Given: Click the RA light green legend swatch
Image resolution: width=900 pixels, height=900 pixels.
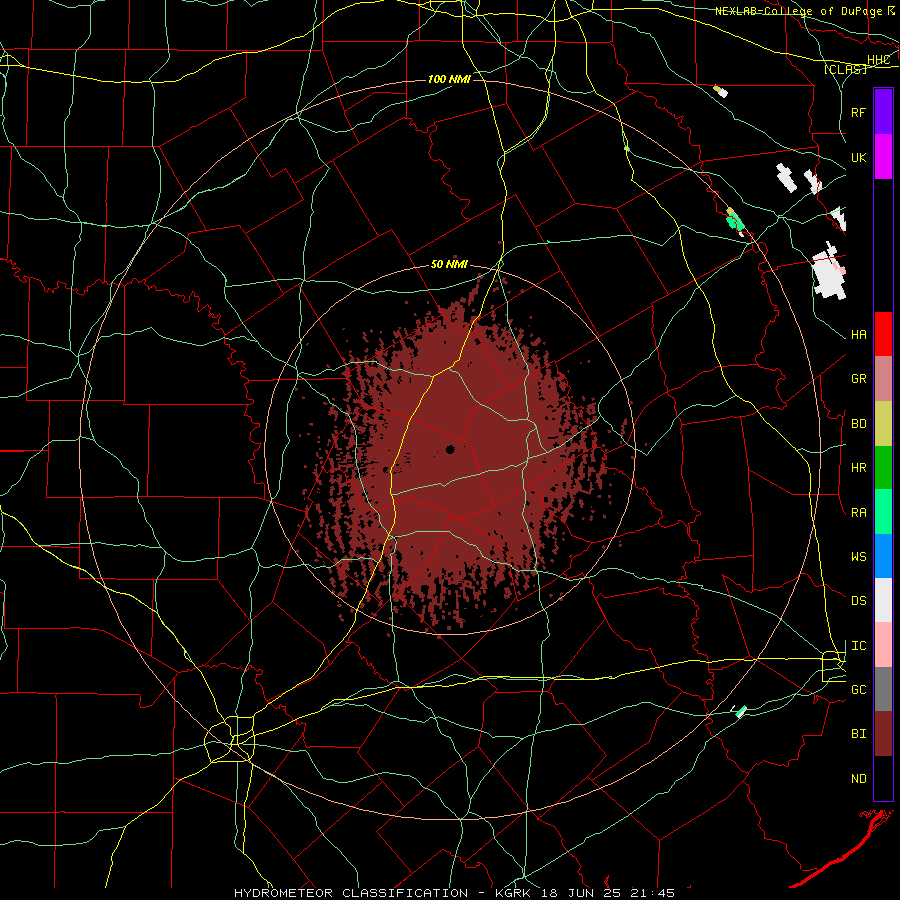Looking at the screenshot, I should [x=883, y=512].
